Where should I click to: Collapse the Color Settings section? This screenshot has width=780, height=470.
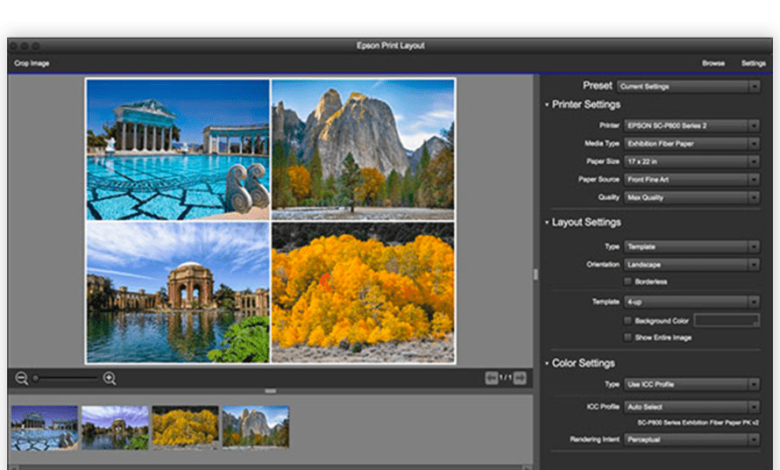(547, 364)
